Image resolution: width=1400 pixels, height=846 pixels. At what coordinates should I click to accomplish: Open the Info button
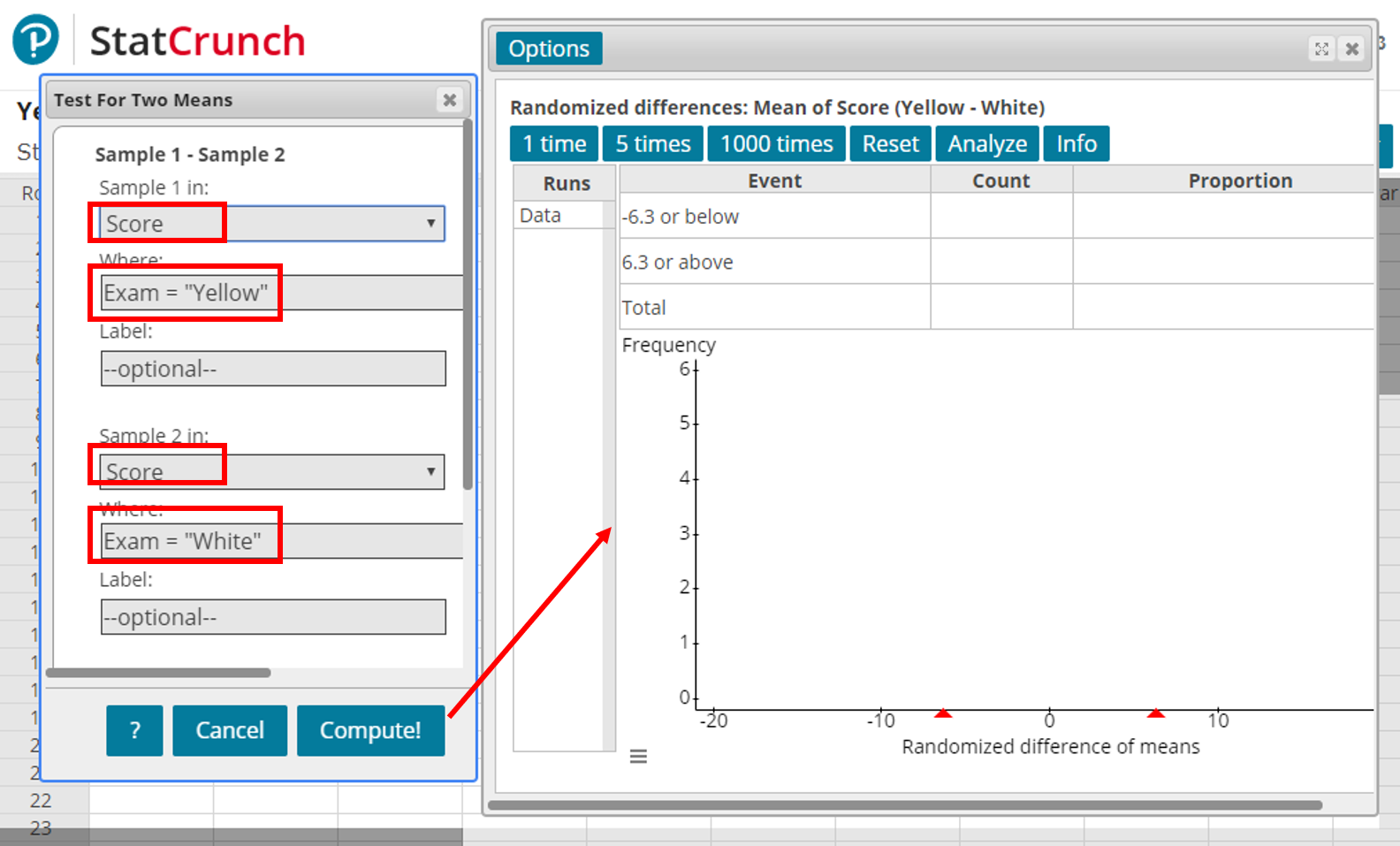1076,144
